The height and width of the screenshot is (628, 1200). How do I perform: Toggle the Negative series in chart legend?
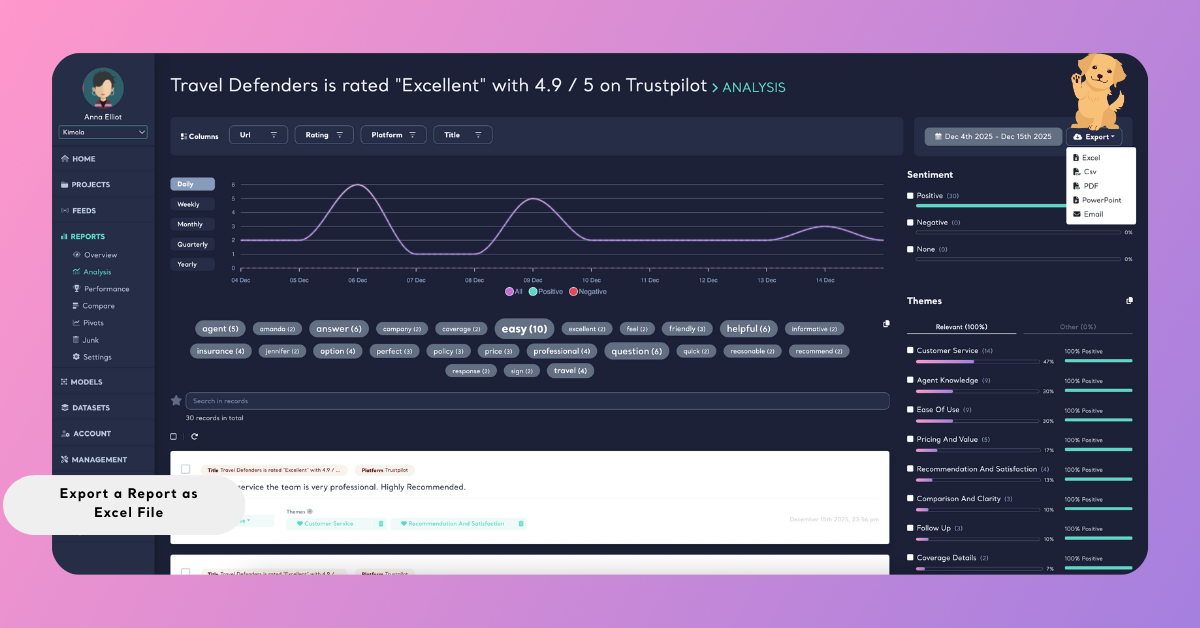(589, 291)
